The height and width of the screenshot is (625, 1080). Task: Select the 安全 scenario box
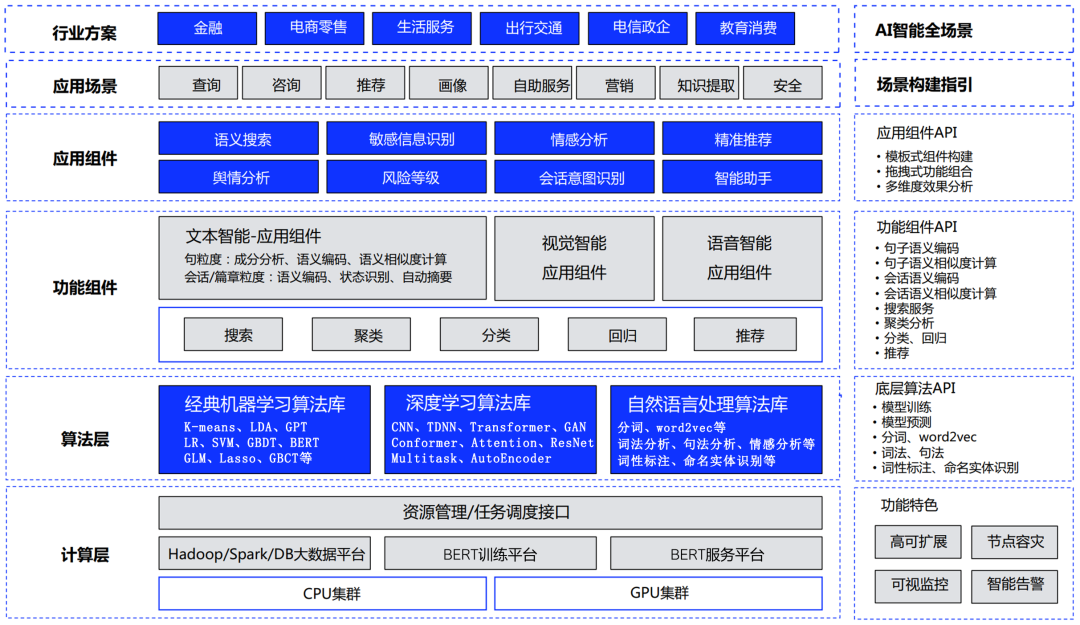click(x=783, y=83)
